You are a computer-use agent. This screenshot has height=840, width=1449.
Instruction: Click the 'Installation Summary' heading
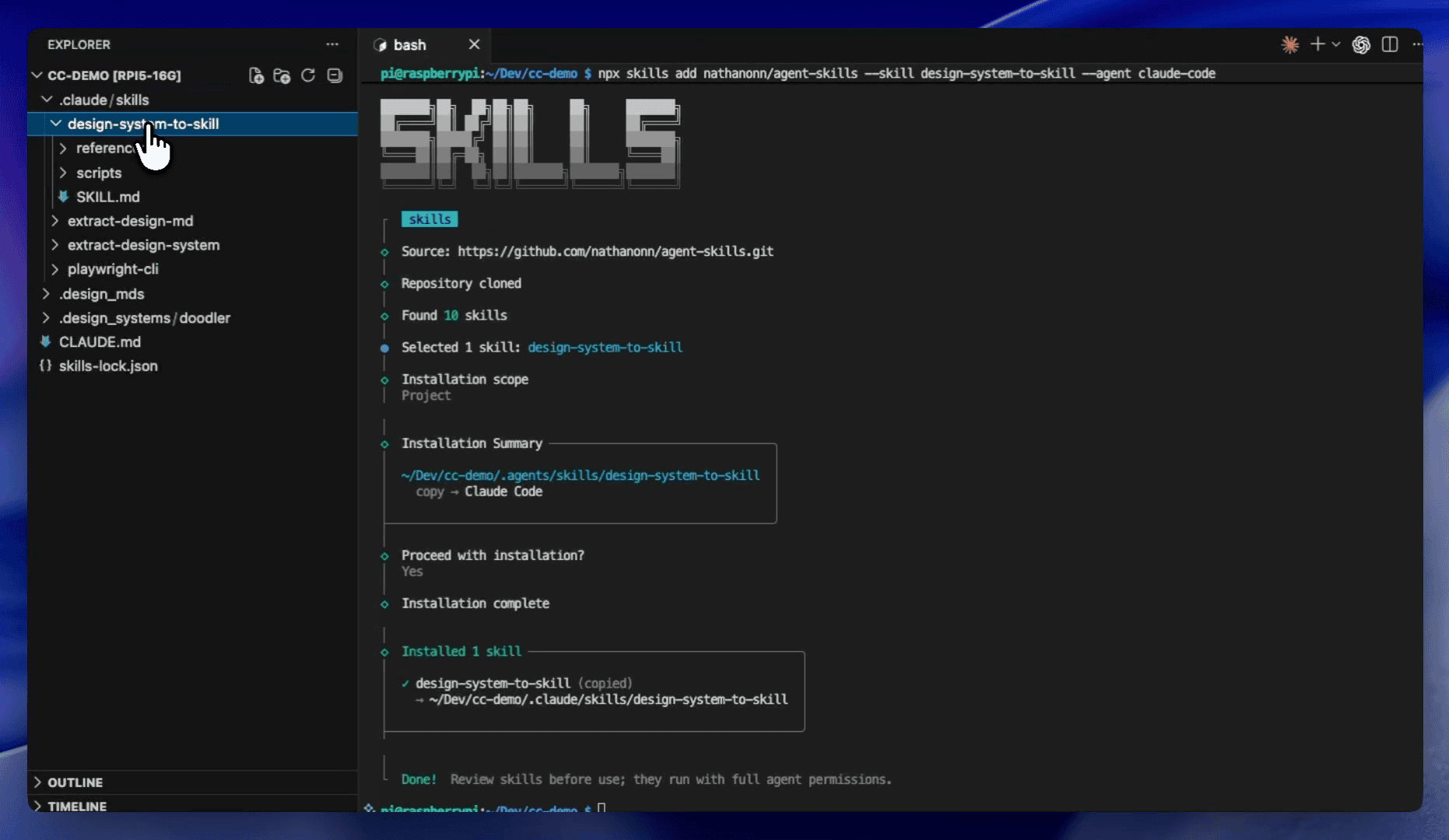click(x=472, y=443)
